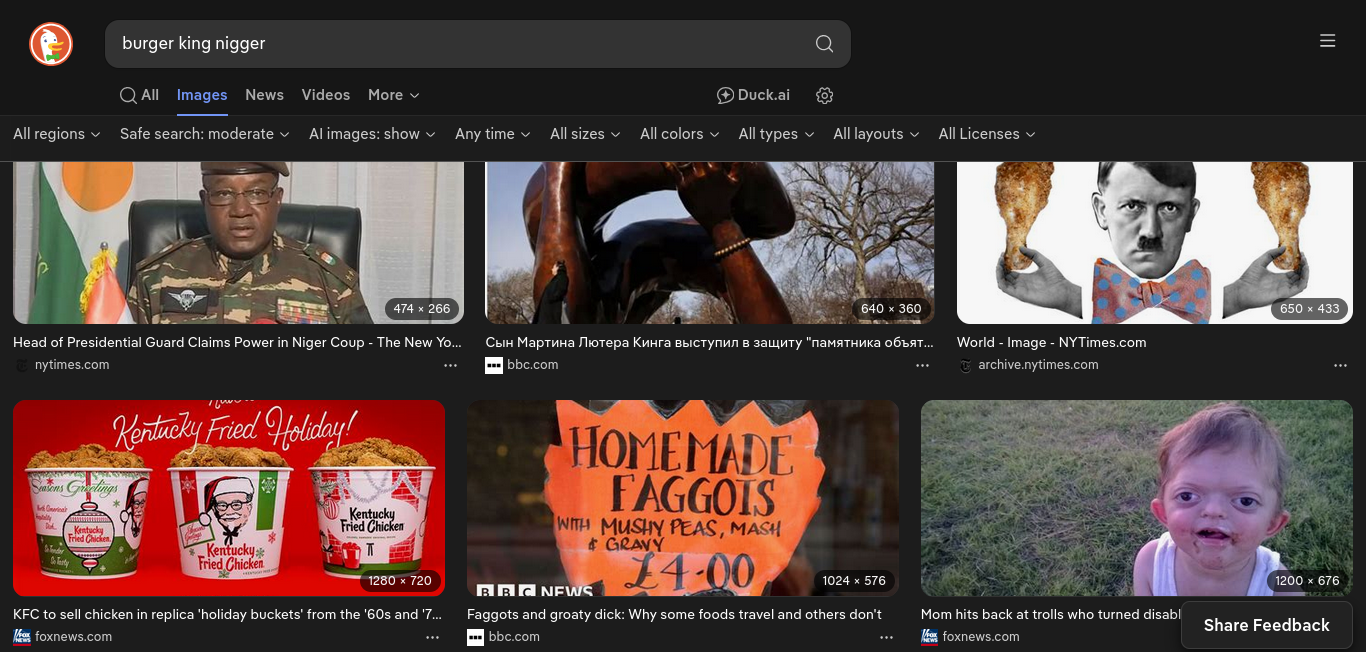The height and width of the screenshot is (652, 1366).
Task: Open World - Image - NYTimes.com link
Action: (1052, 342)
